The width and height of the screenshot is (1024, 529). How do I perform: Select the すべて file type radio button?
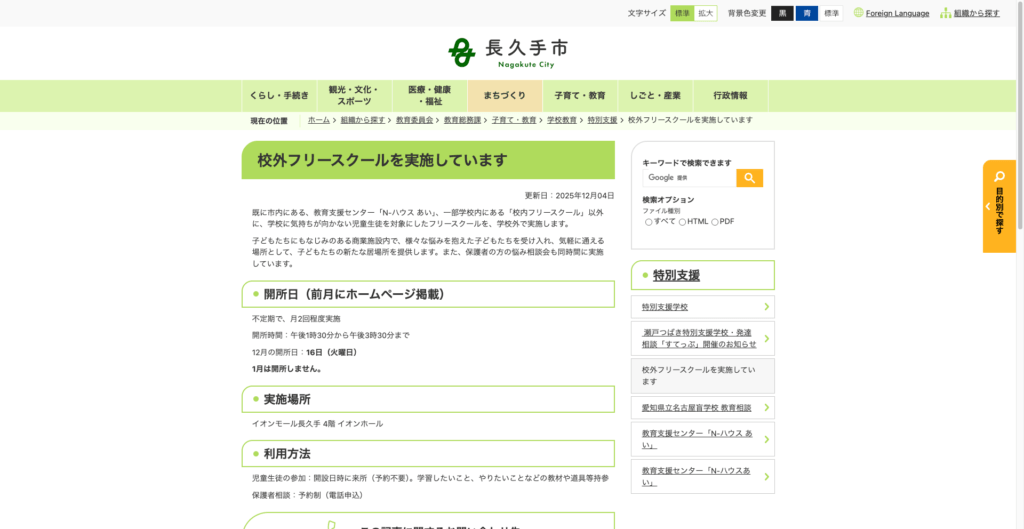[x=648, y=222]
